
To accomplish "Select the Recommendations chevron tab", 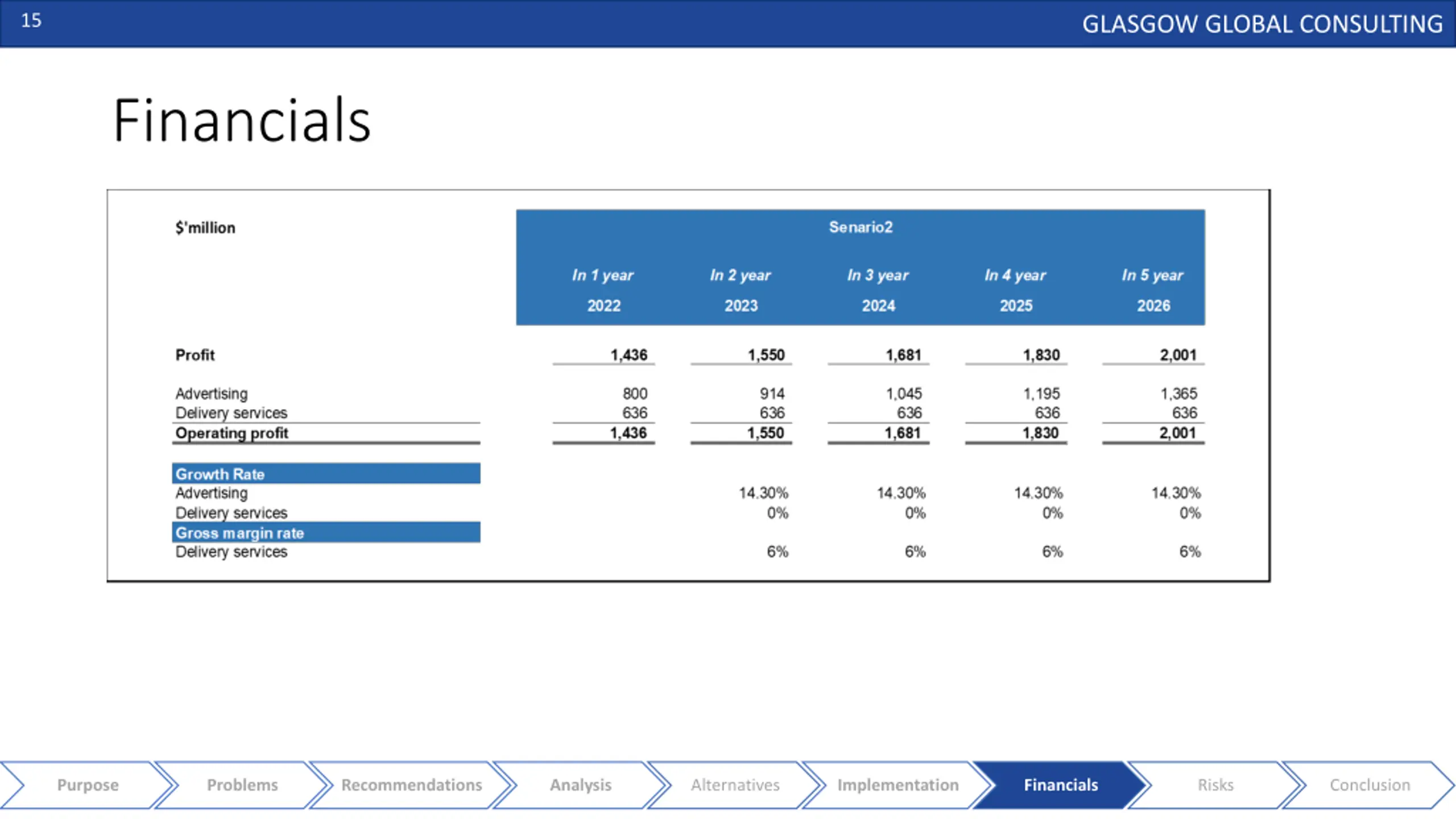I will coord(411,785).
